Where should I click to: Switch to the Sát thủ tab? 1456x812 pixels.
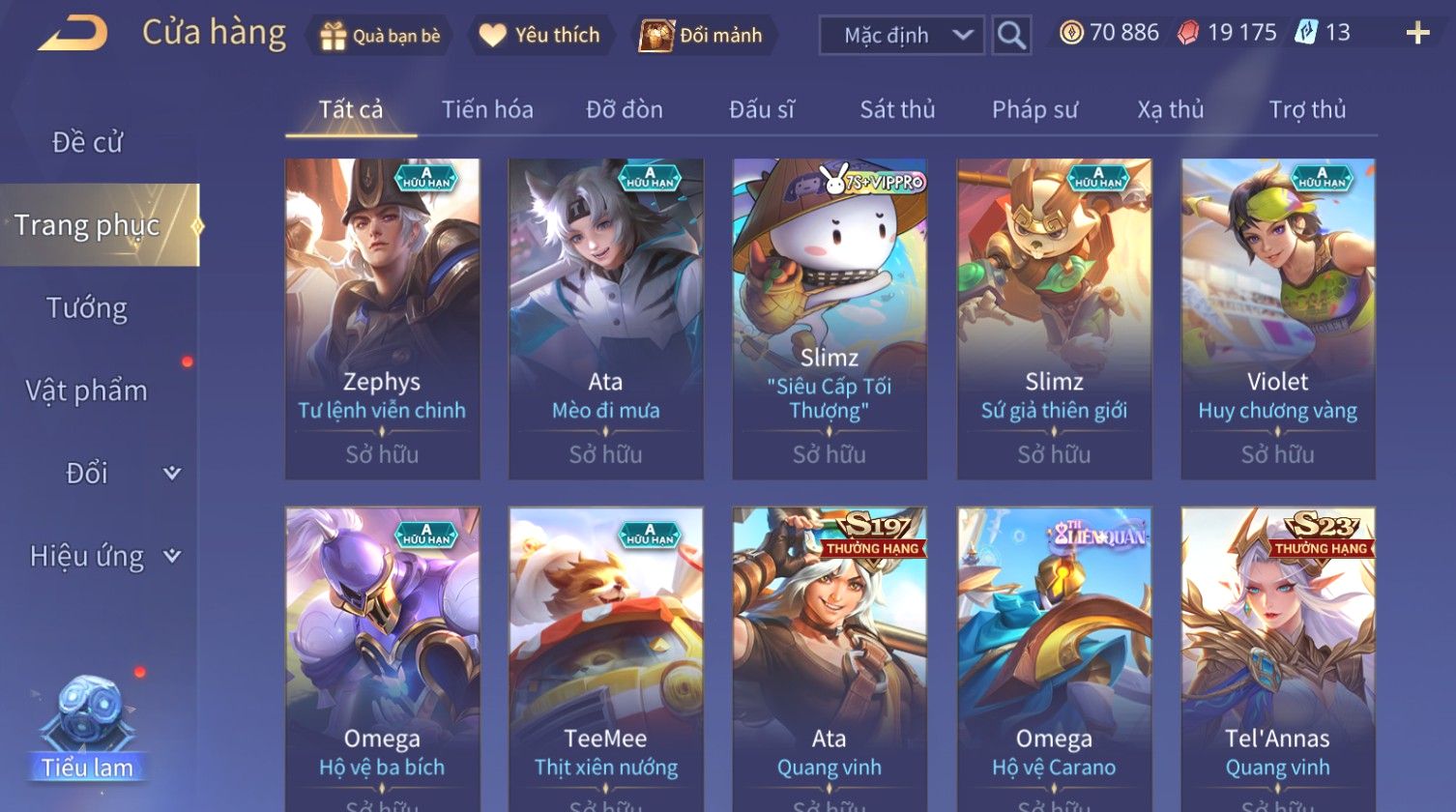click(x=897, y=109)
